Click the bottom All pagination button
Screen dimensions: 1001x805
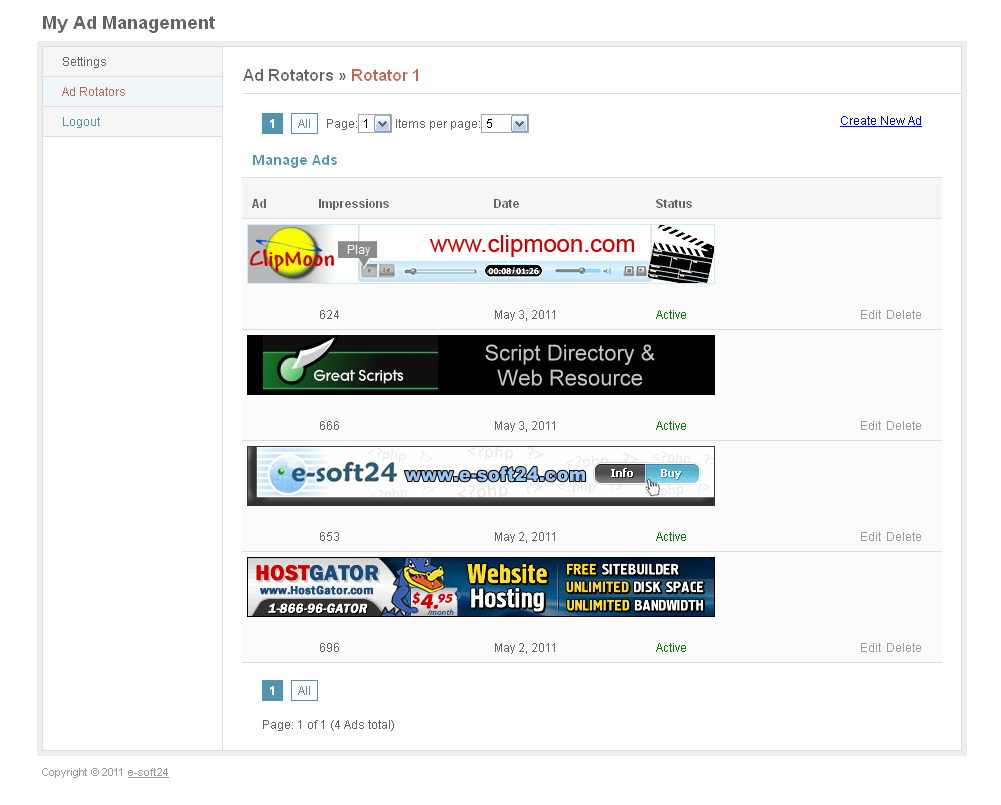[304, 691]
